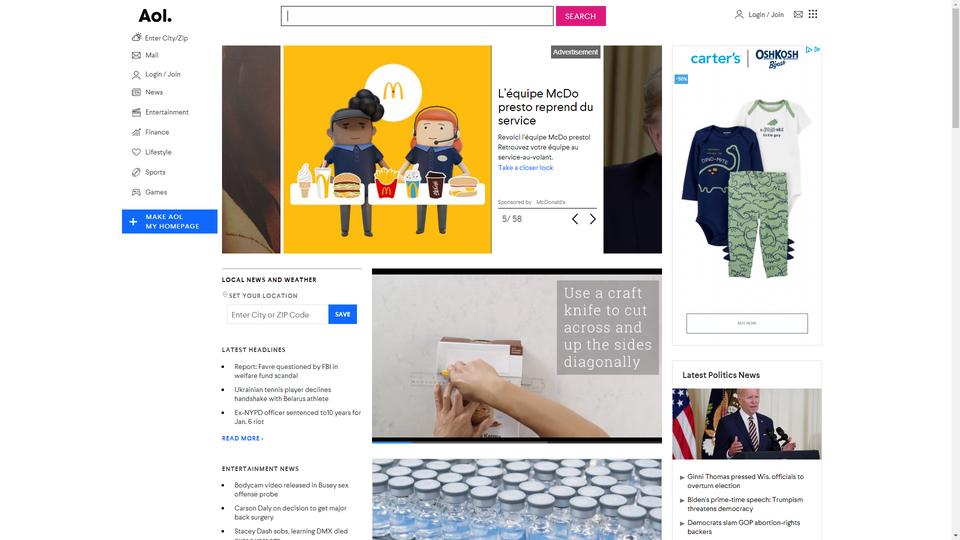960x540 pixels.
Task: Select the Finance chart icon
Action: click(x=136, y=132)
